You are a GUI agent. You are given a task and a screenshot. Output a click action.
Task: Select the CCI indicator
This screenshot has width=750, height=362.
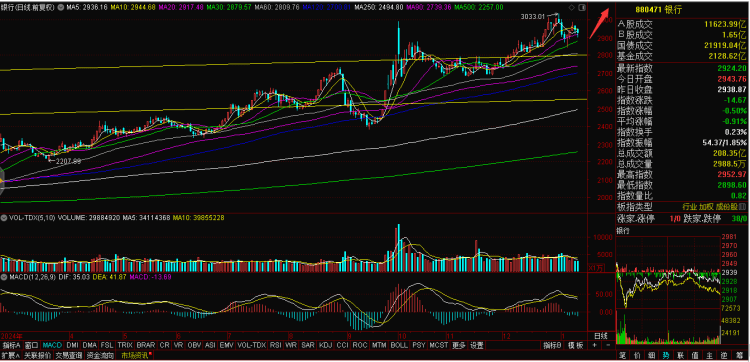tap(342, 345)
